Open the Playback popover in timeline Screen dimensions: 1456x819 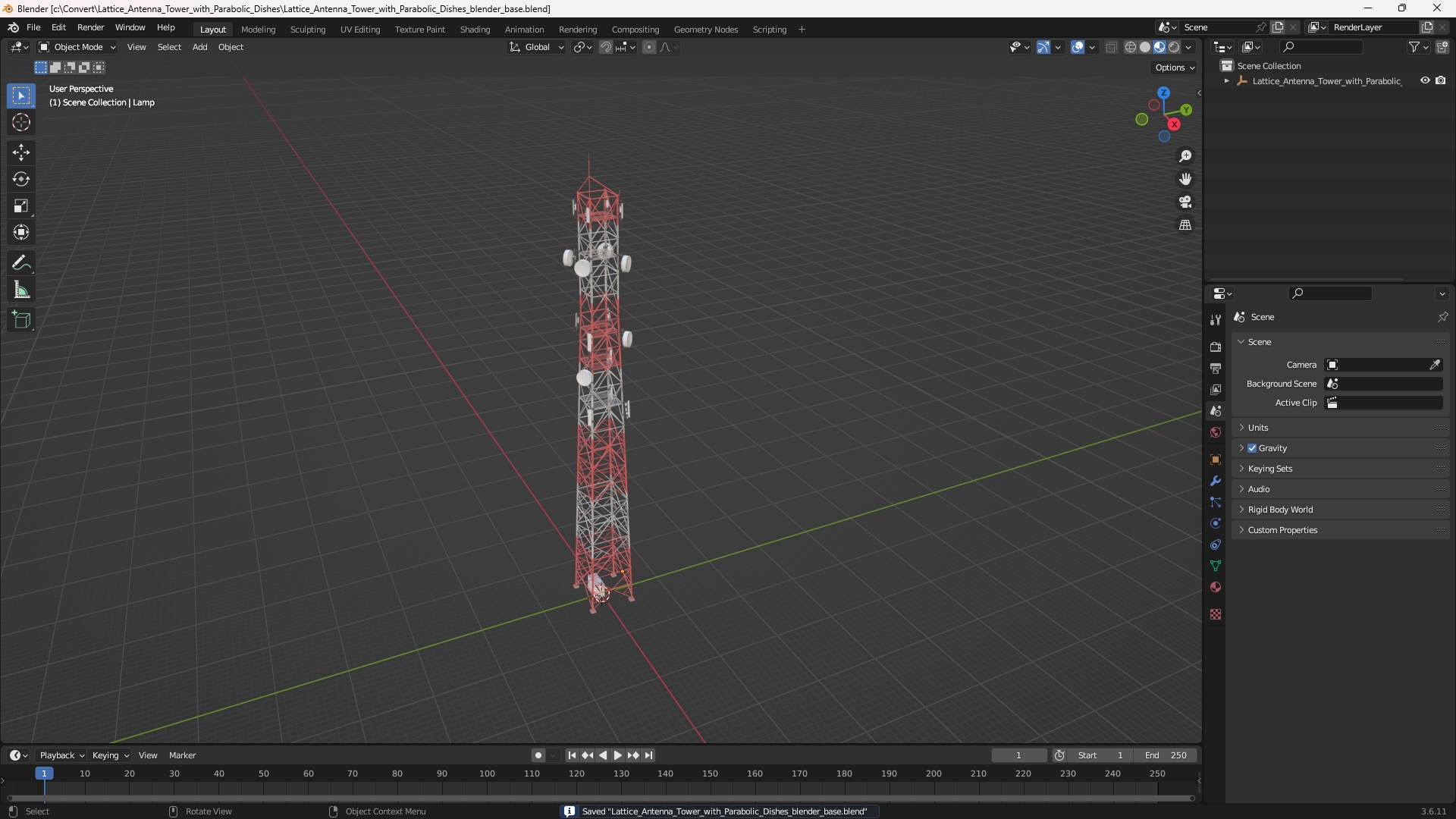tap(61, 755)
